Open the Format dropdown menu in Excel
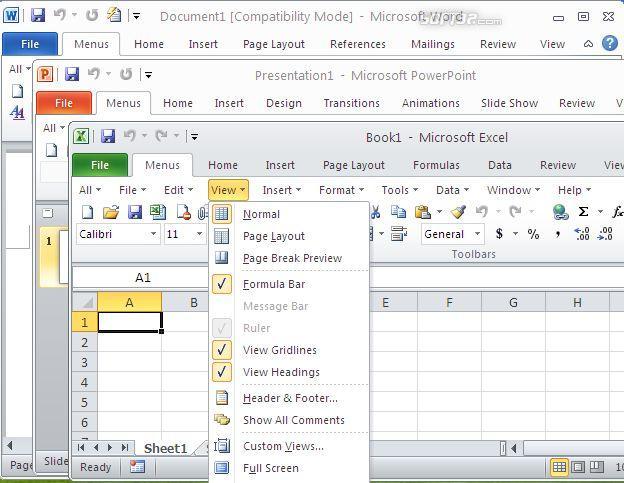This screenshot has width=624, height=483. point(341,190)
